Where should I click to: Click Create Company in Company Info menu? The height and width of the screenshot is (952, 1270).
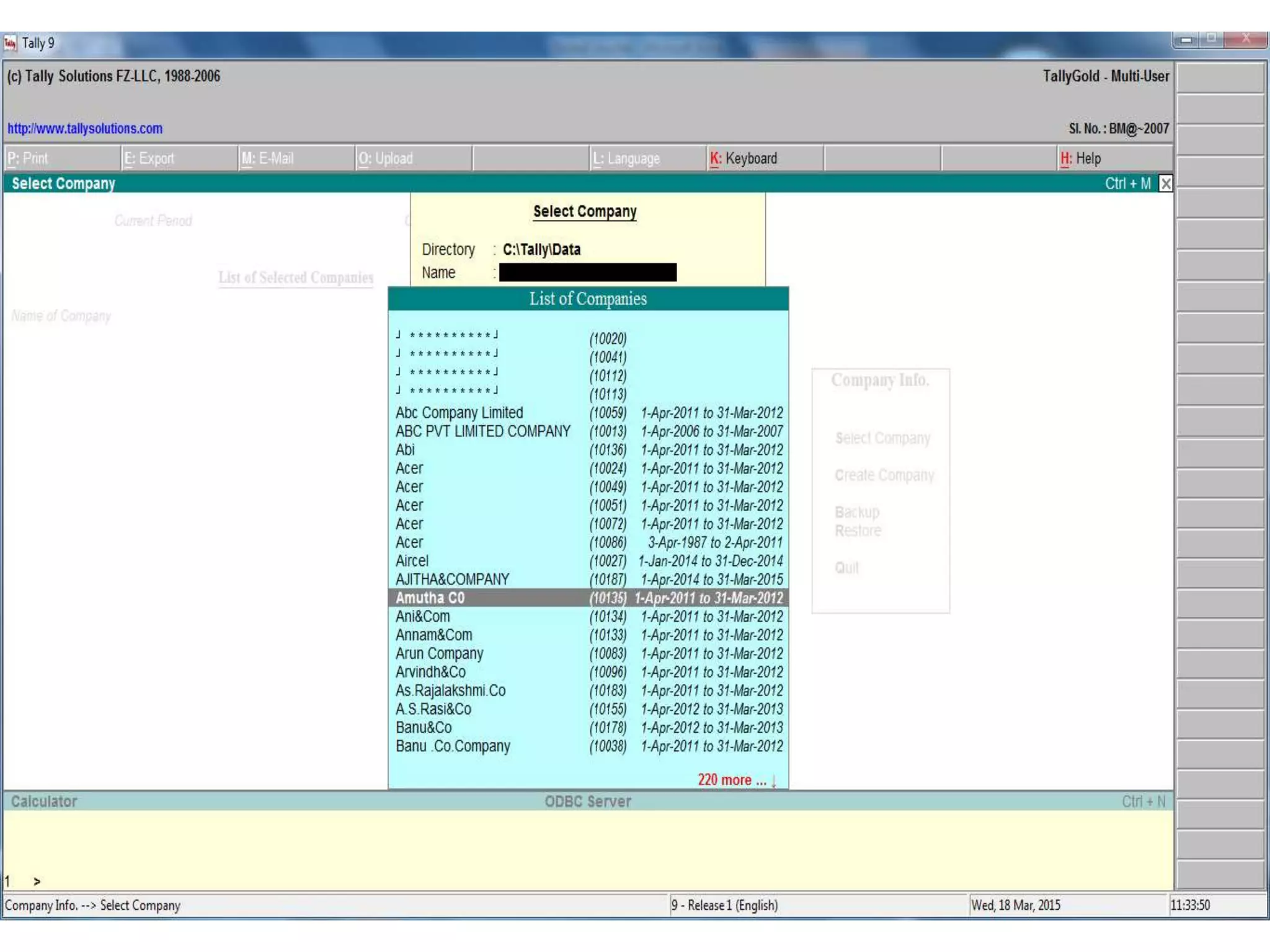coord(884,475)
